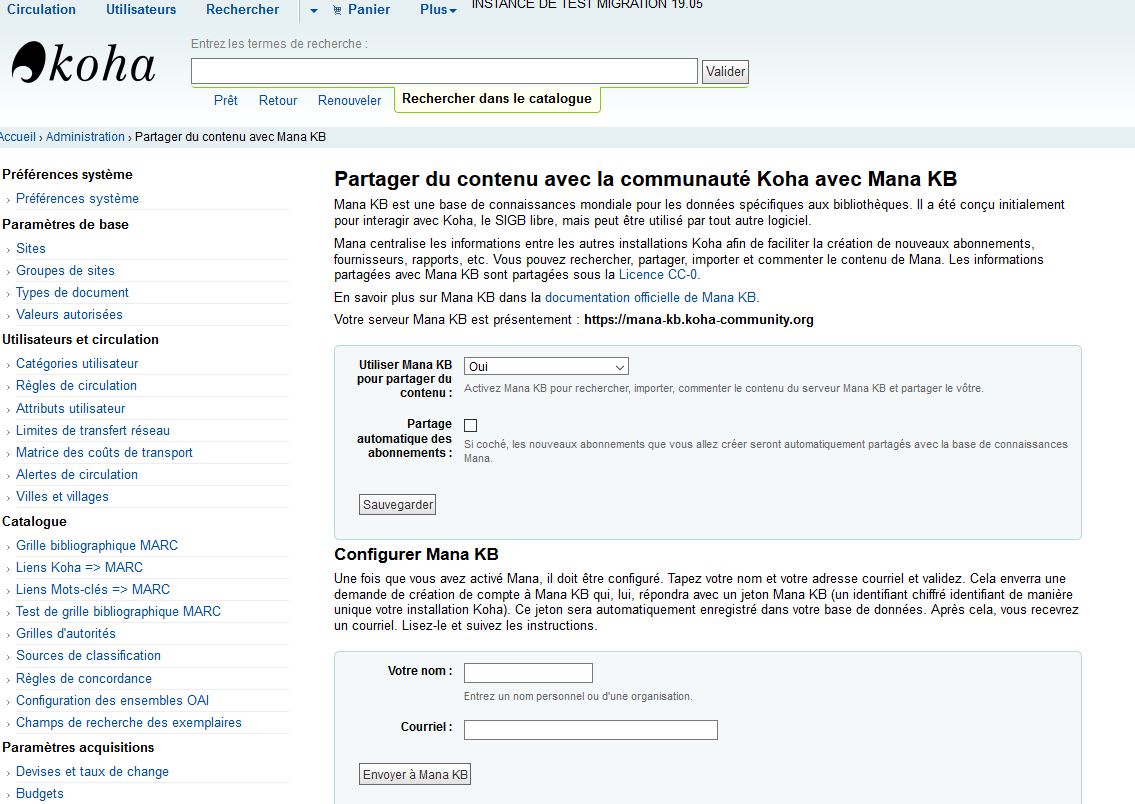Viewport: 1135px width, 804px height.
Task: Open Matrice des coûts de transport link
Action: (x=104, y=452)
